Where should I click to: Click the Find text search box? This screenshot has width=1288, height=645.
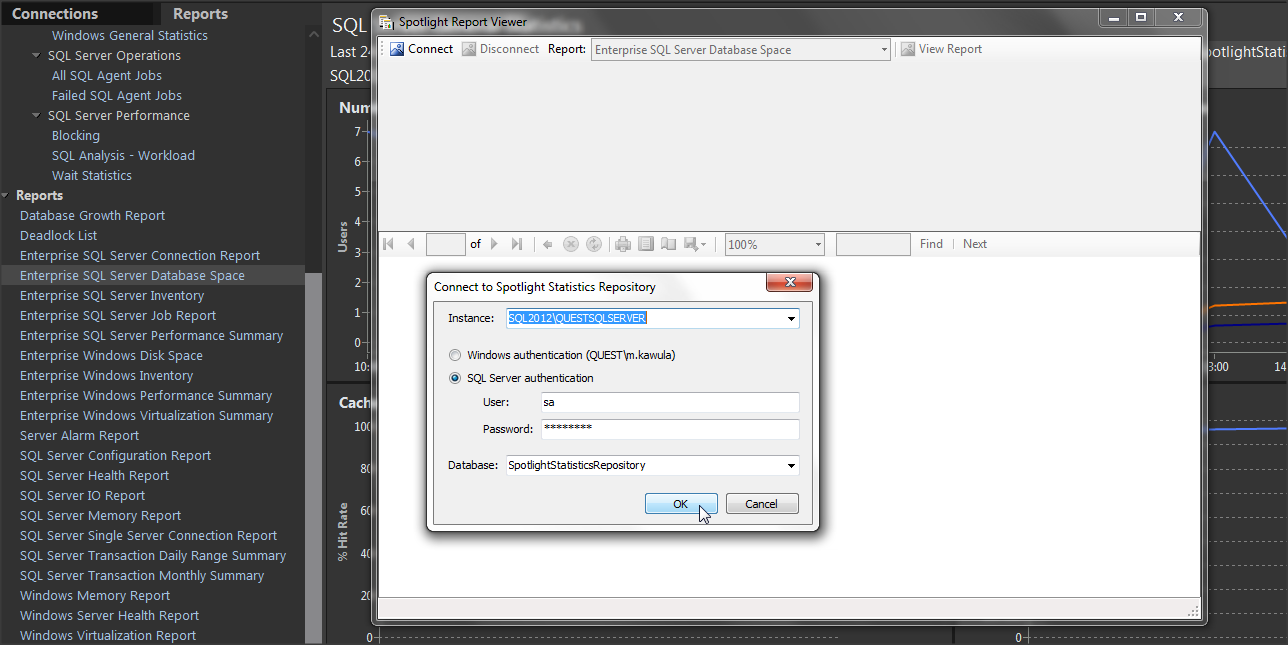click(873, 244)
